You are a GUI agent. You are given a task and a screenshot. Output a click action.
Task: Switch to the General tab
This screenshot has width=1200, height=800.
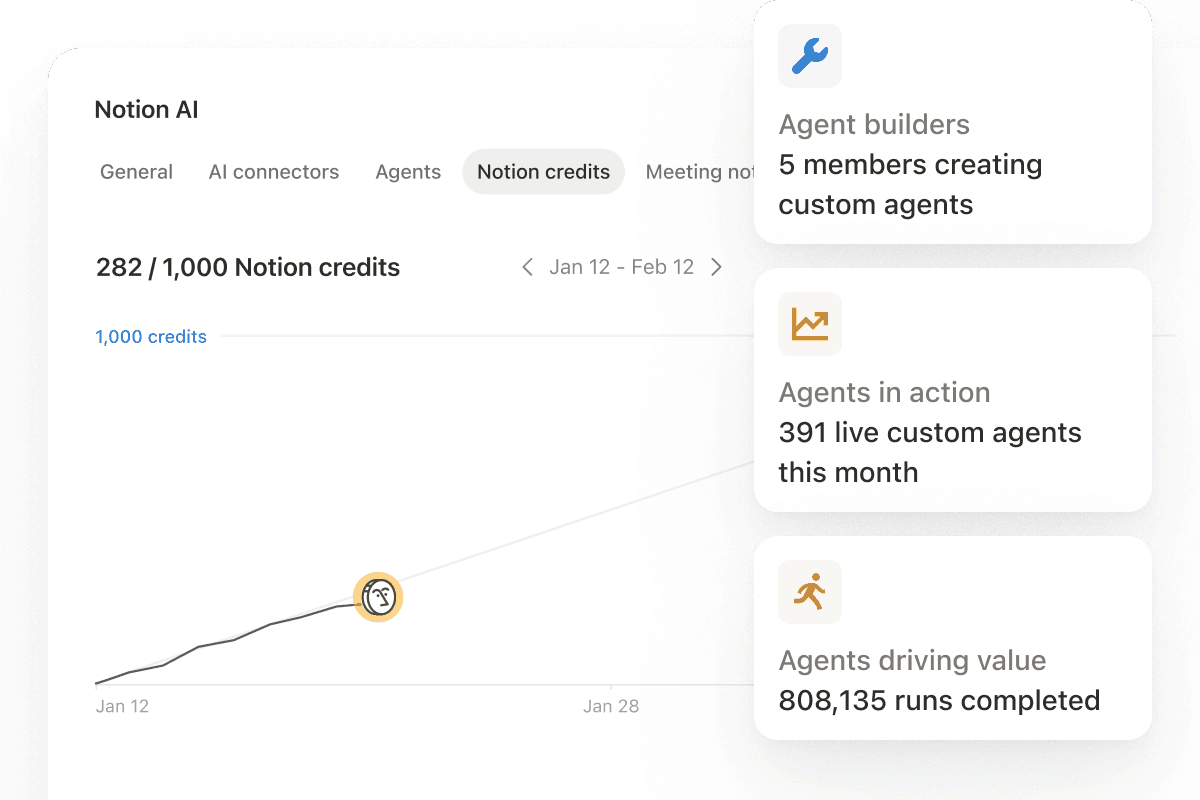pos(136,172)
